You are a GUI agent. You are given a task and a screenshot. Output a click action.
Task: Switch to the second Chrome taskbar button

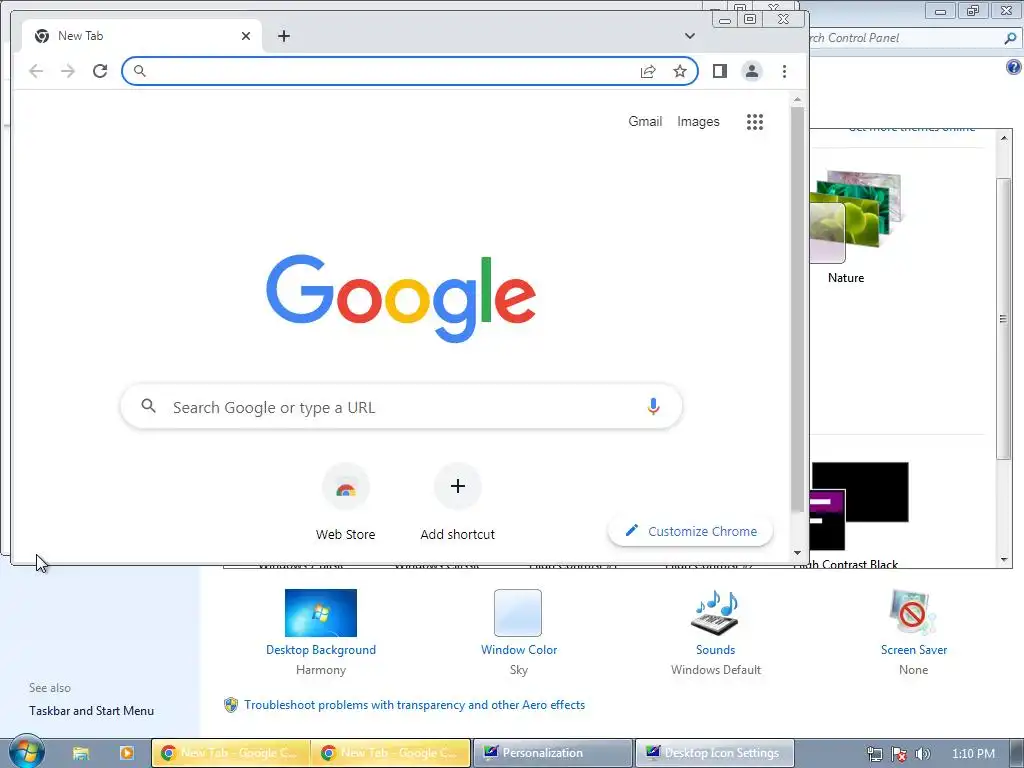391,753
